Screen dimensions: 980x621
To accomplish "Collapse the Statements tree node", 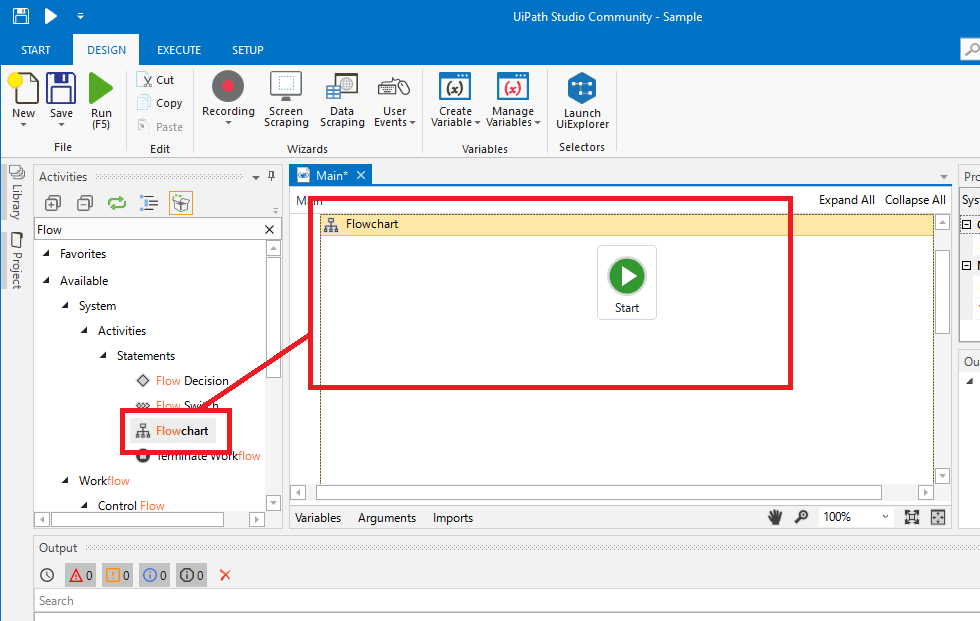I will (x=103, y=356).
